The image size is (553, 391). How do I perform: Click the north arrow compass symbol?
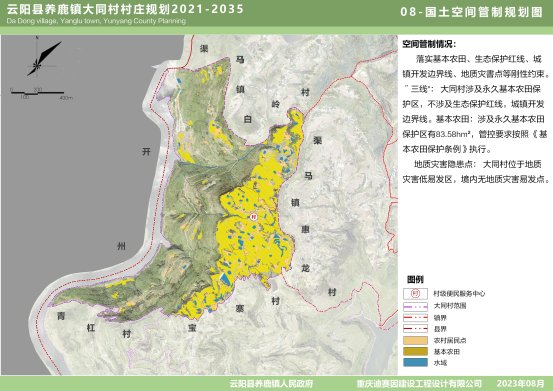coord(44,57)
